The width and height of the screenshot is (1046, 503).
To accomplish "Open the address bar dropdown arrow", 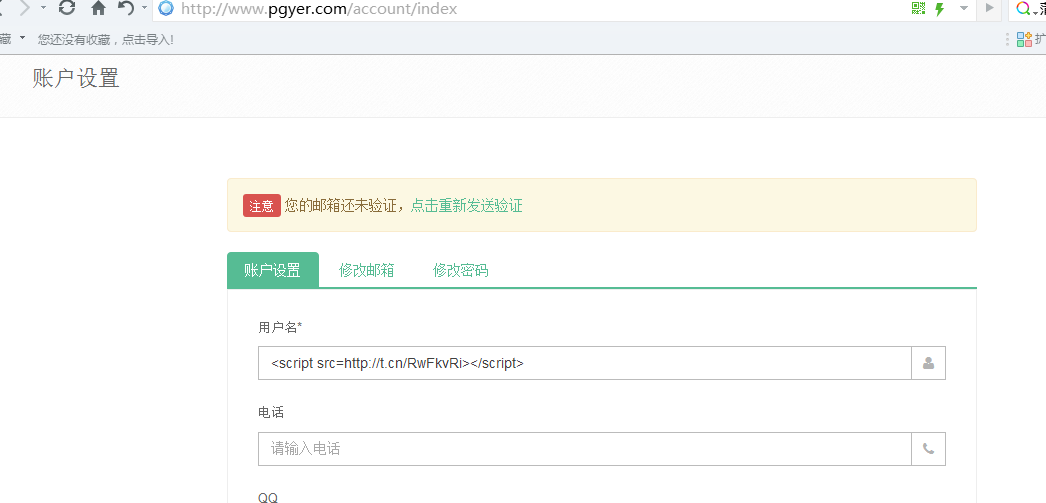I will [x=963, y=8].
